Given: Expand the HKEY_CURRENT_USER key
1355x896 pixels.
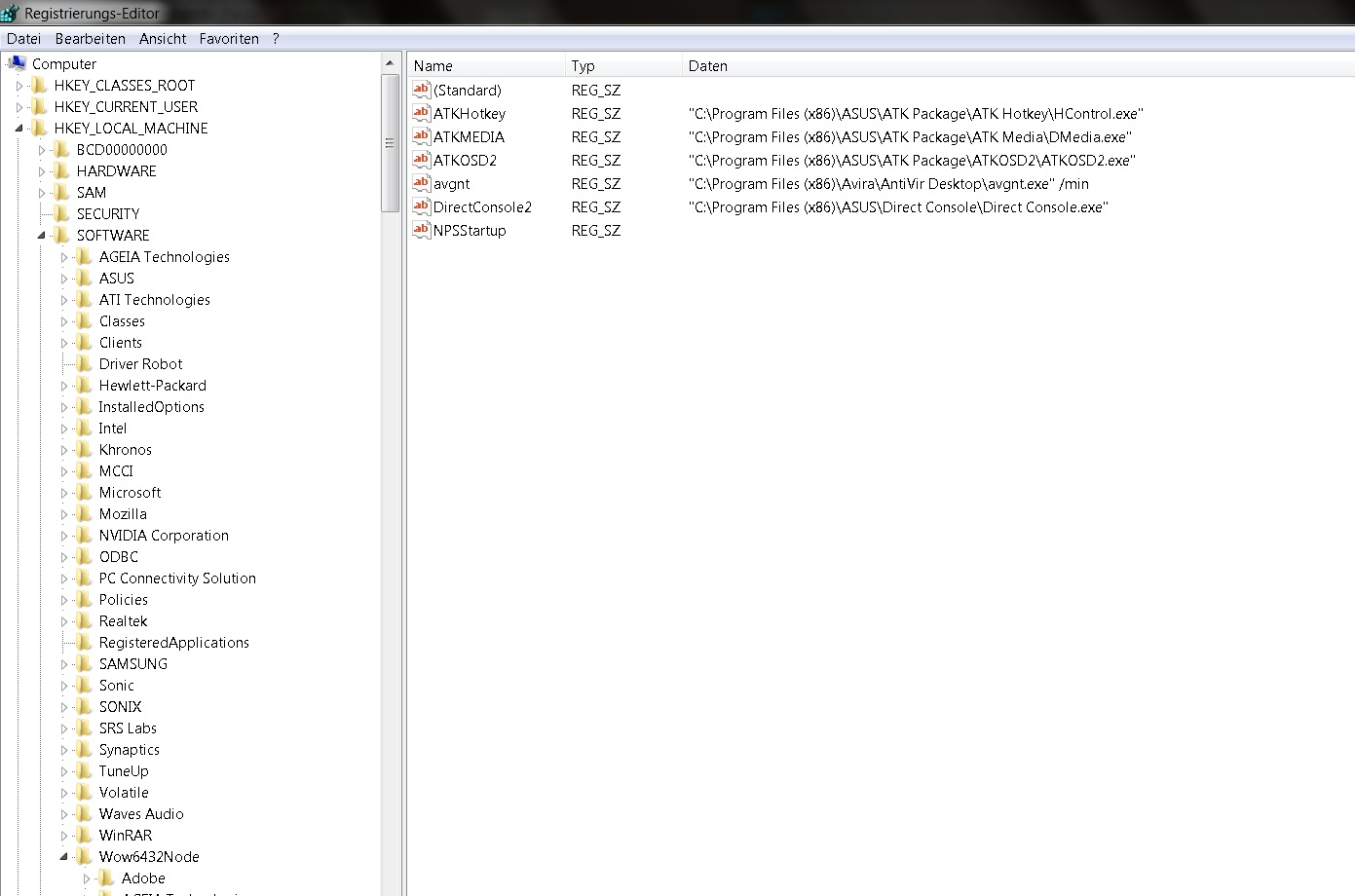Looking at the screenshot, I should (19, 107).
